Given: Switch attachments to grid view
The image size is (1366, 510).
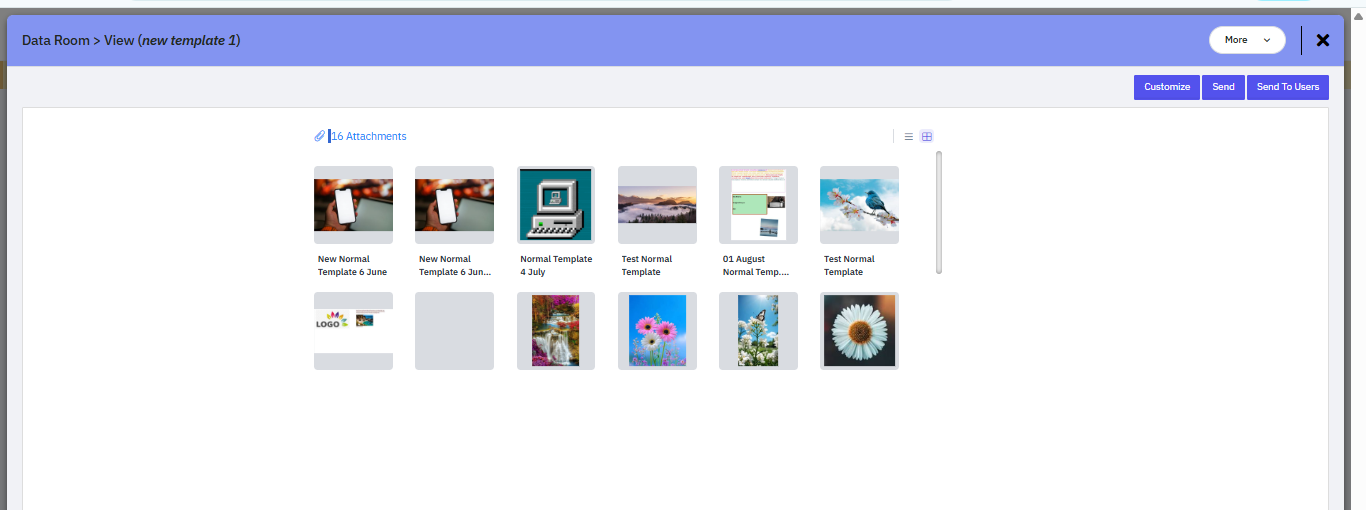Looking at the screenshot, I should click(x=927, y=137).
